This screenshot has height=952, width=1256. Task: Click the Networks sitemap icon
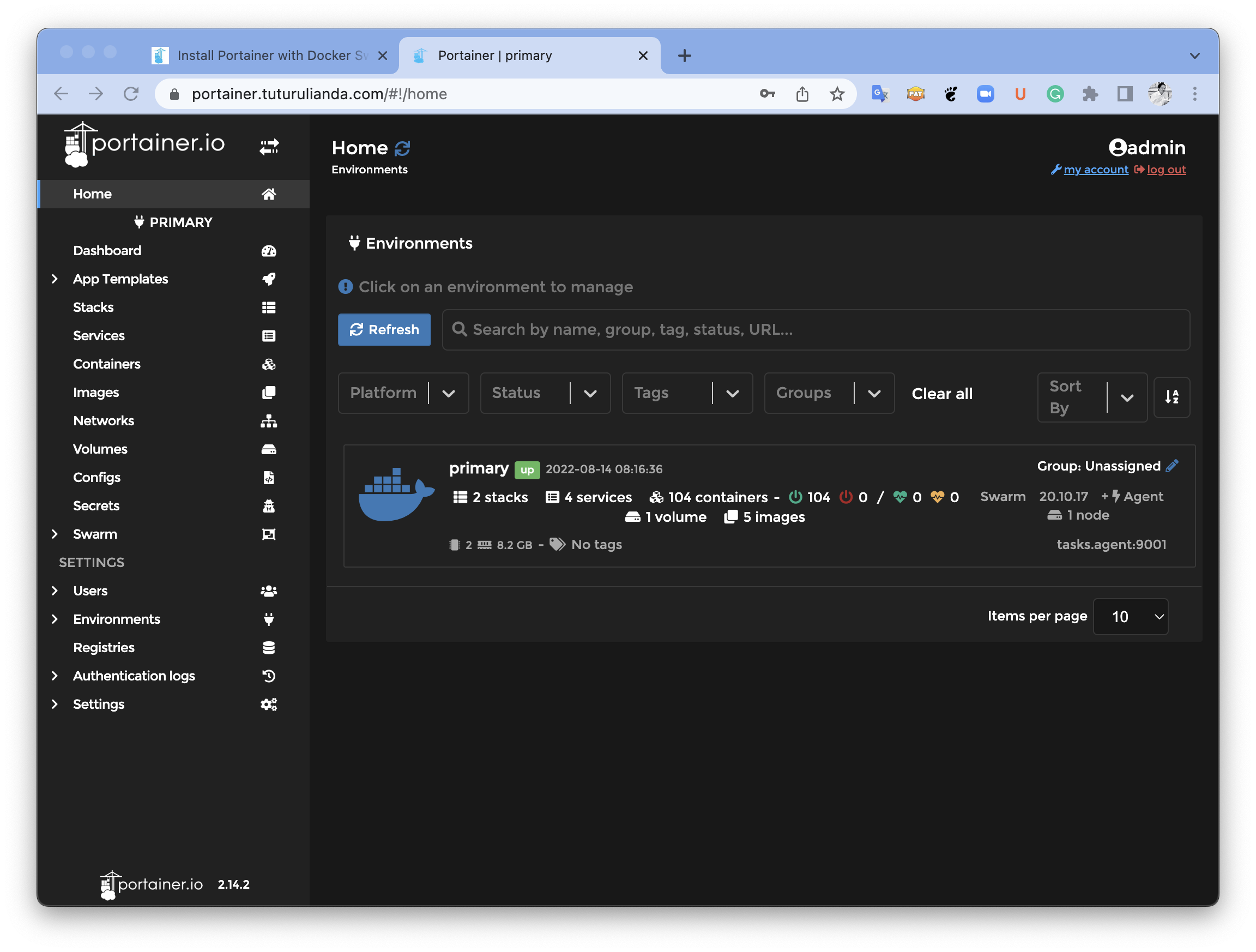pos(269,421)
